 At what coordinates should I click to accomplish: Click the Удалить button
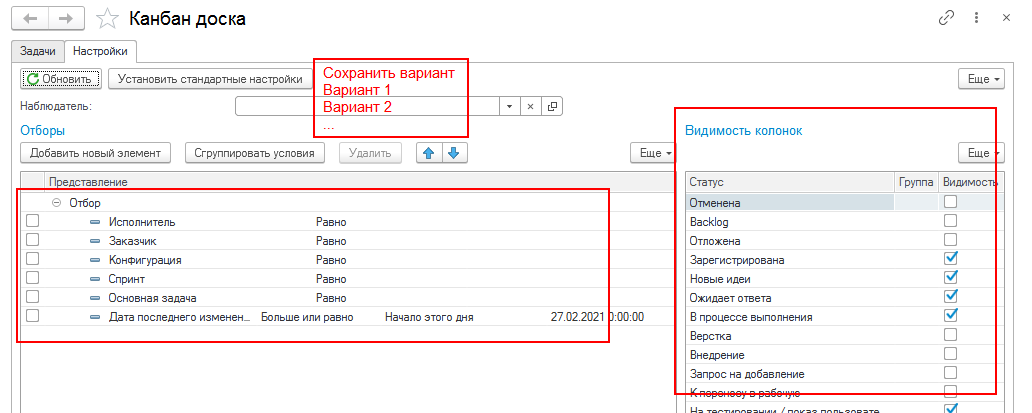tap(370, 153)
